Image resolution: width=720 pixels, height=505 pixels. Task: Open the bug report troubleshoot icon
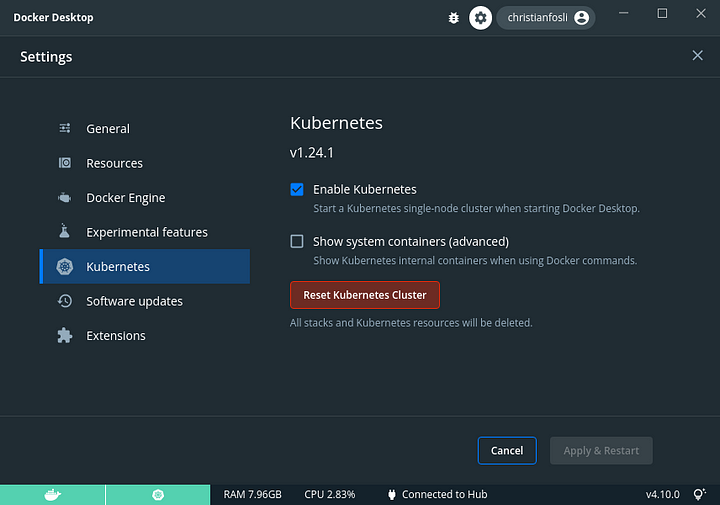pos(454,18)
